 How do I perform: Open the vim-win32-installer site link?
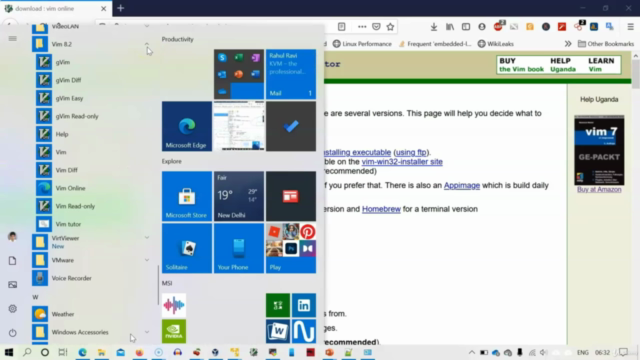tap(402, 162)
